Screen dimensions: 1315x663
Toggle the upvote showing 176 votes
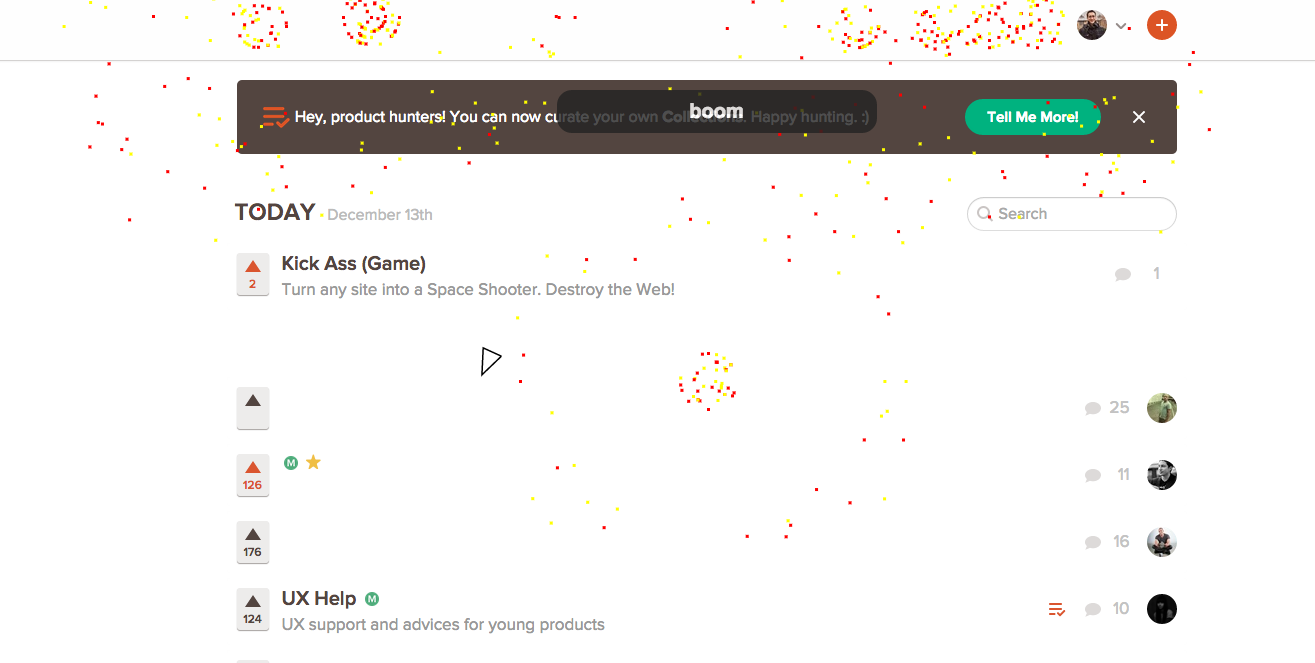(253, 542)
